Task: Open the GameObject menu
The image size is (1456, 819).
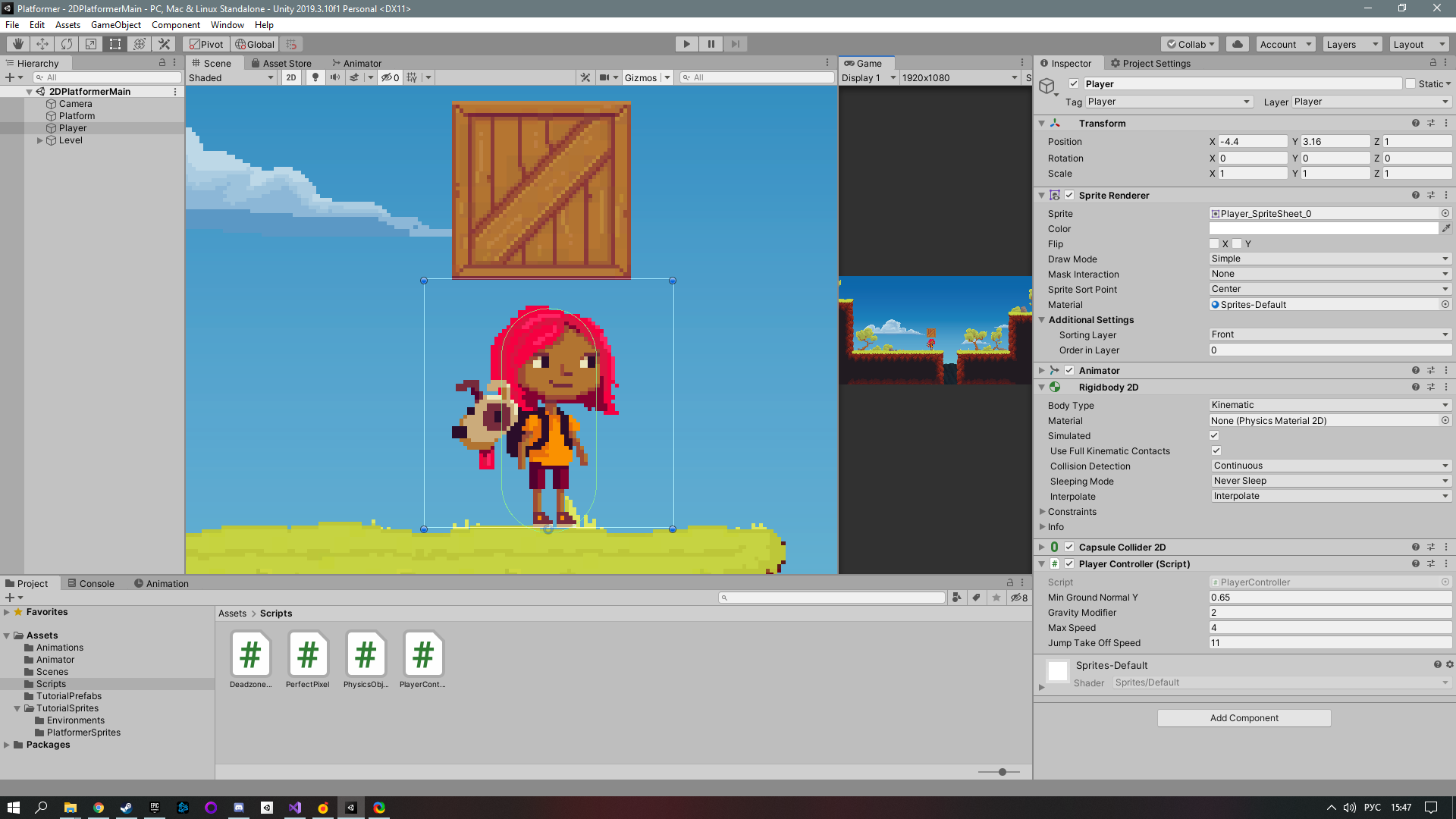Action: pos(115,25)
